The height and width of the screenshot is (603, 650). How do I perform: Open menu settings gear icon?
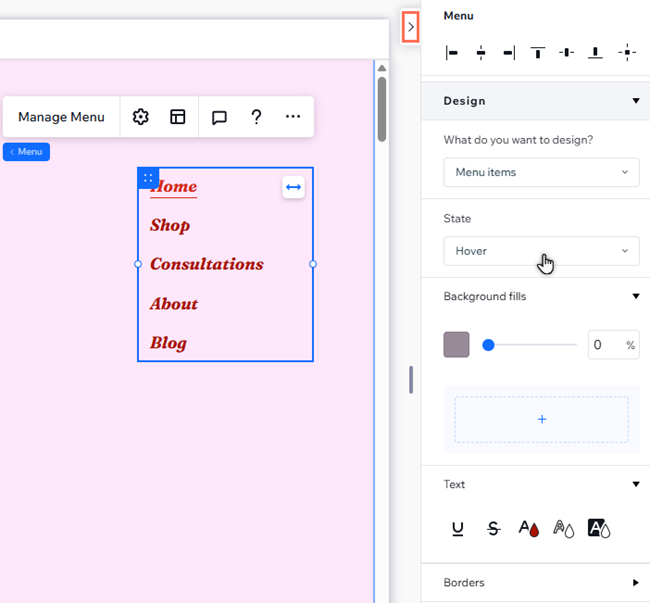coord(141,117)
